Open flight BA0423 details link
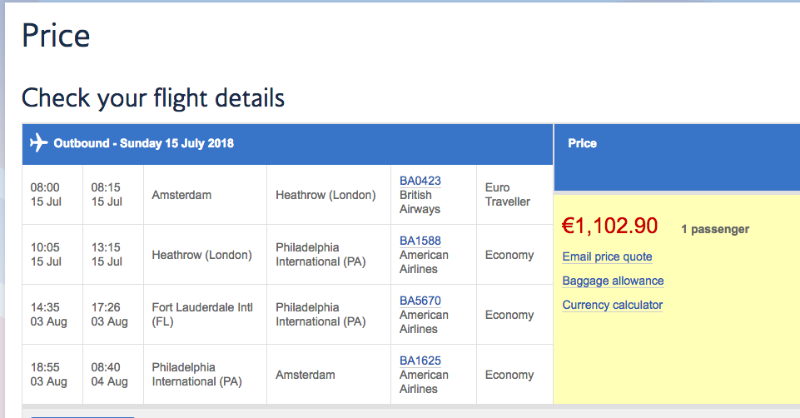 click(420, 181)
